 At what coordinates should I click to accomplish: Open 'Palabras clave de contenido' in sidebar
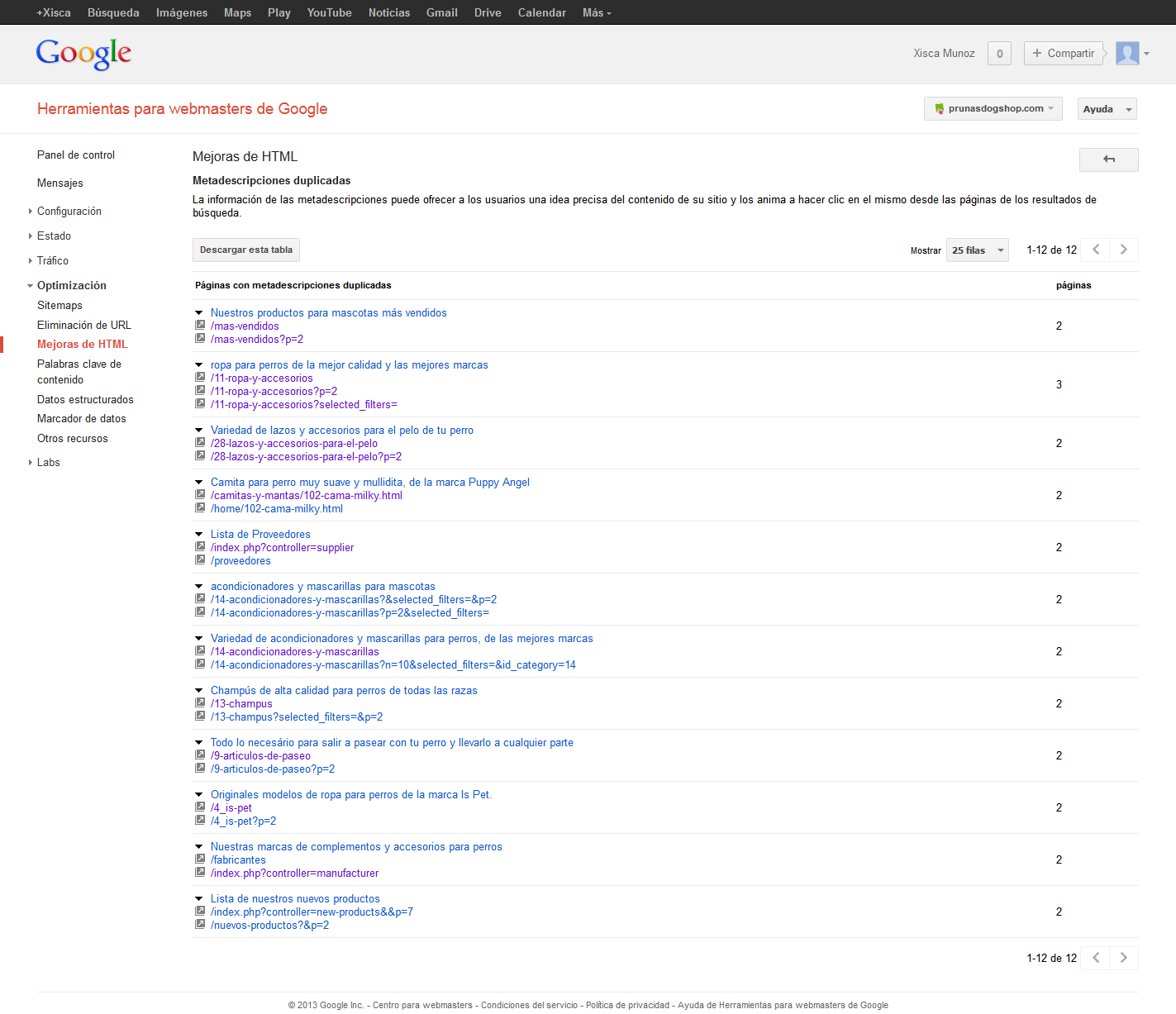click(x=79, y=372)
